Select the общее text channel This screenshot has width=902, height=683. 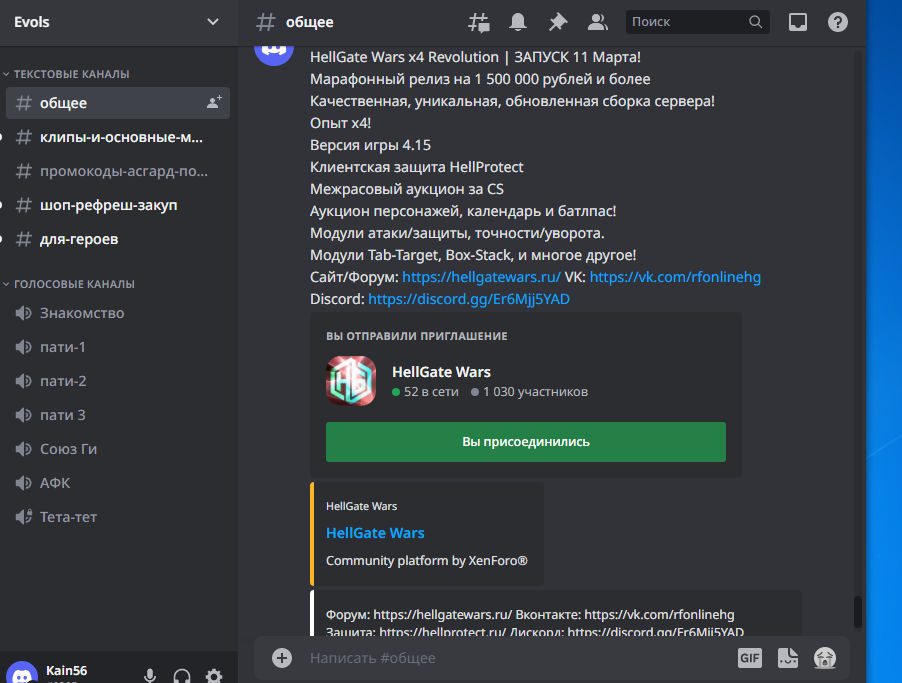(117, 103)
